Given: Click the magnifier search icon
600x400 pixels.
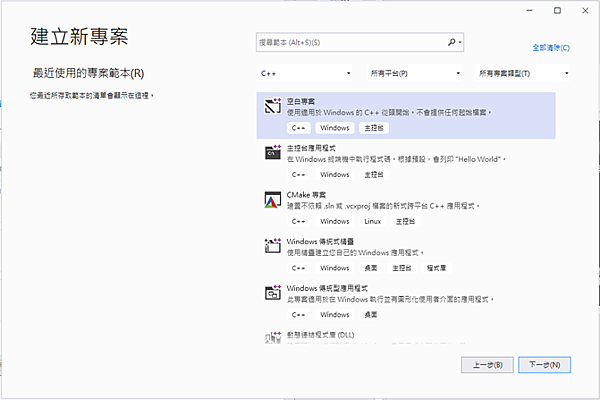Looking at the screenshot, I should [452, 43].
